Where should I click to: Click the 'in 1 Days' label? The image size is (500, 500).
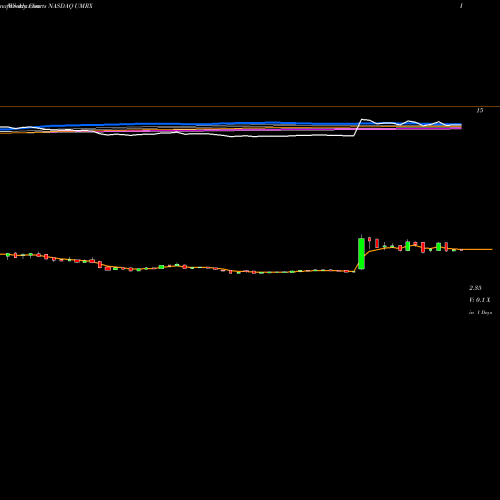480,313
